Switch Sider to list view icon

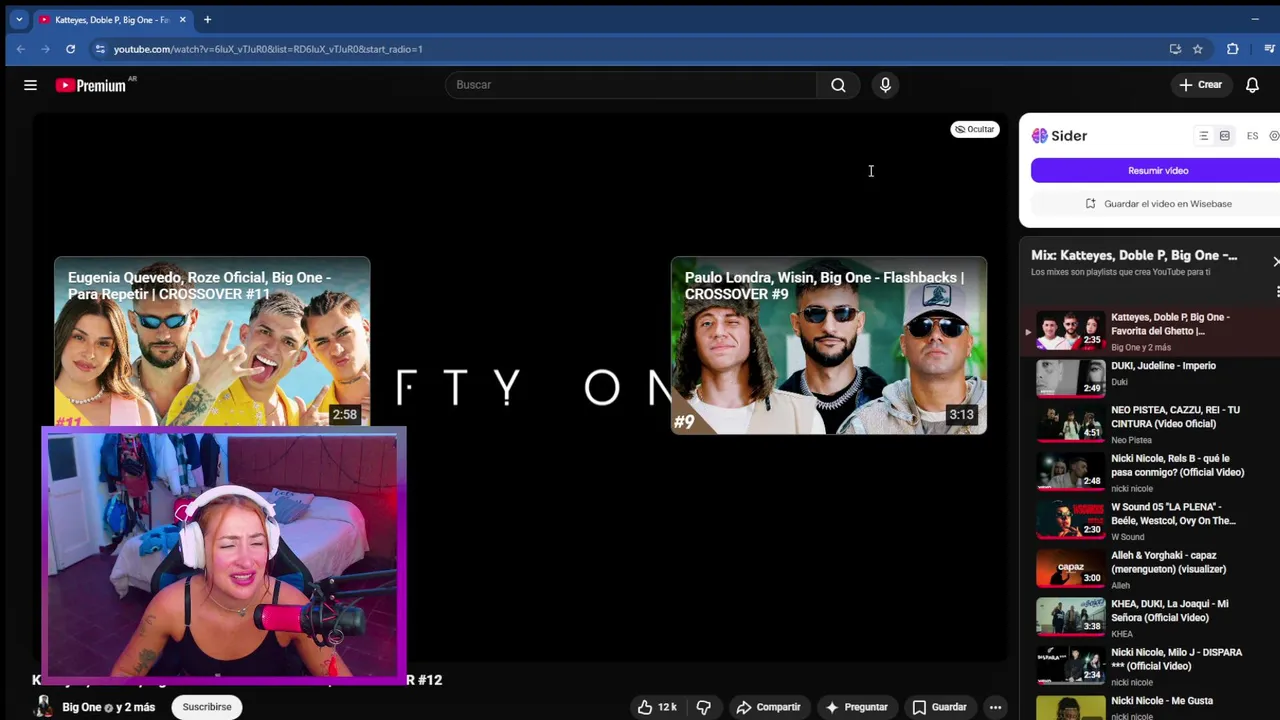tap(1203, 136)
